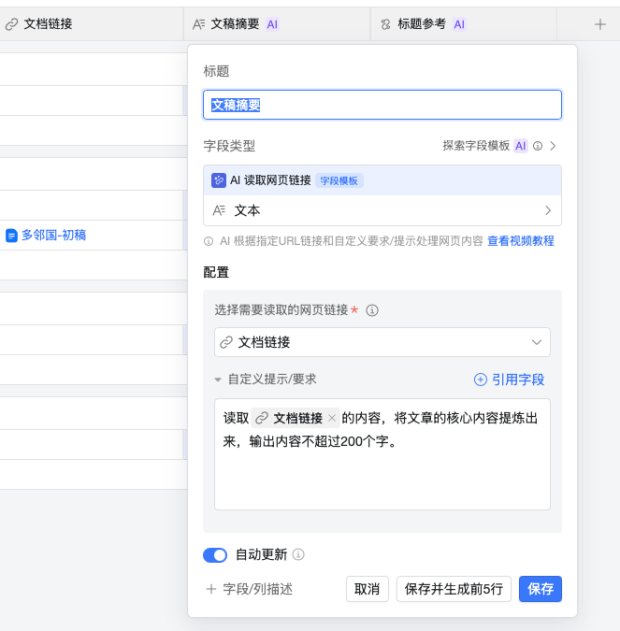
Task: Click info icon beside 自动更新
Action: click(298, 555)
